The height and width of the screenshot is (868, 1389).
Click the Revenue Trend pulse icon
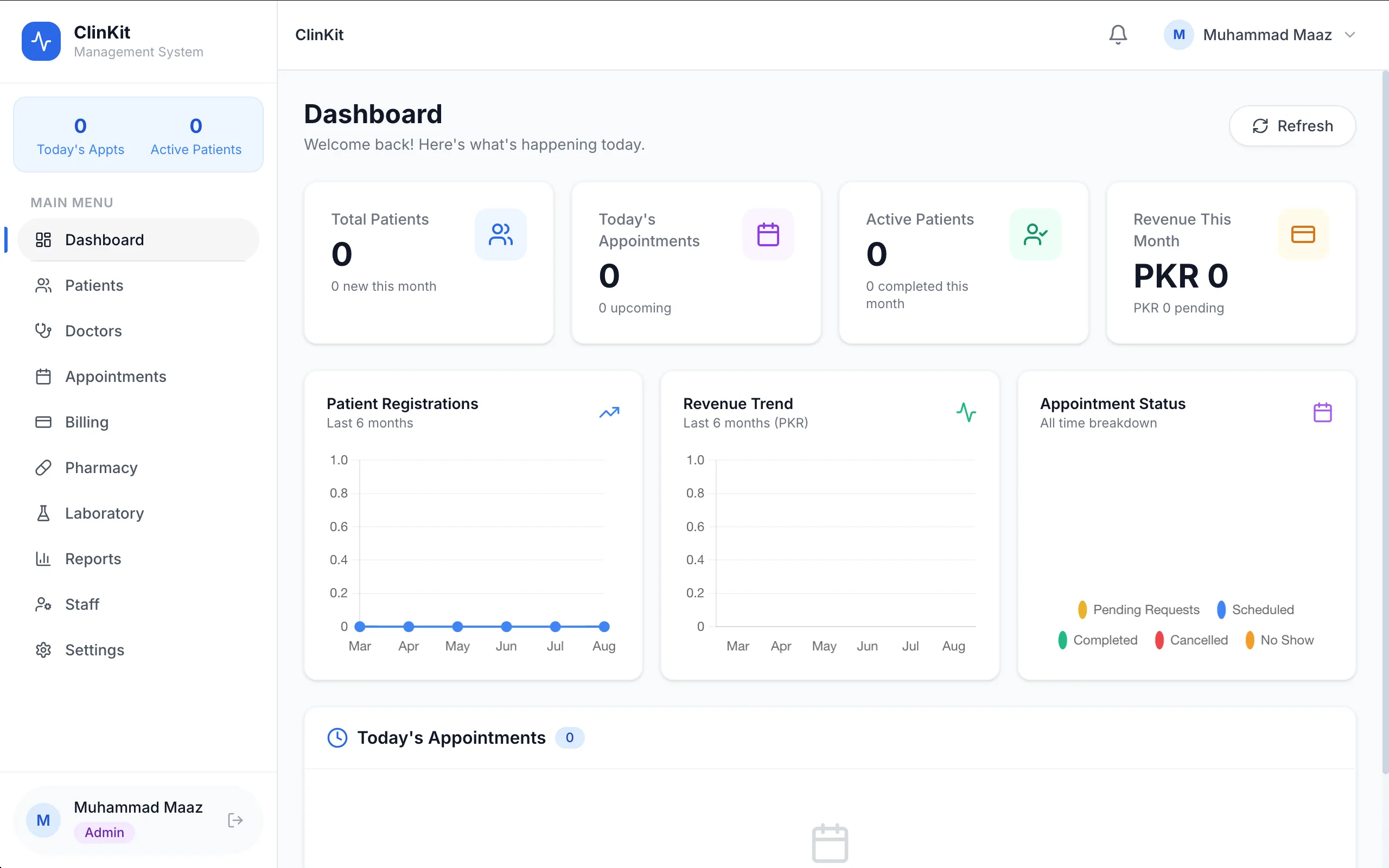click(x=966, y=412)
